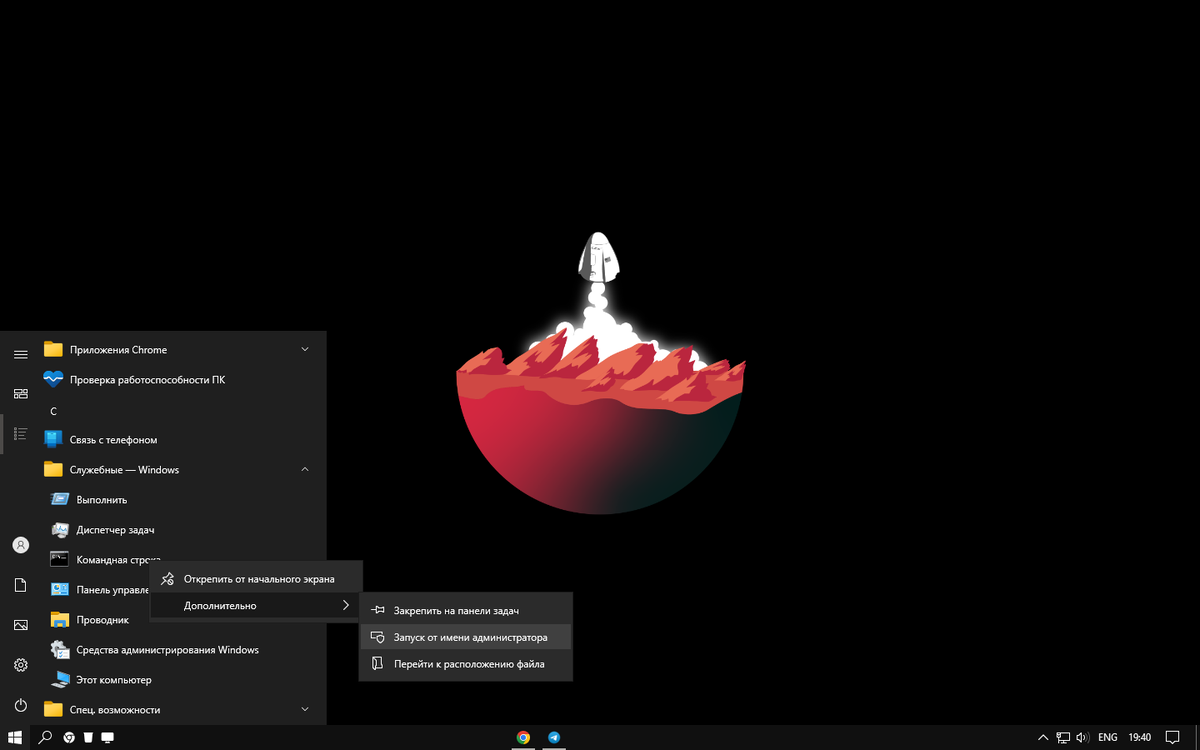Change the ENG input language
Image resolution: width=1200 pixels, height=750 pixels.
tap(1107, 737)
